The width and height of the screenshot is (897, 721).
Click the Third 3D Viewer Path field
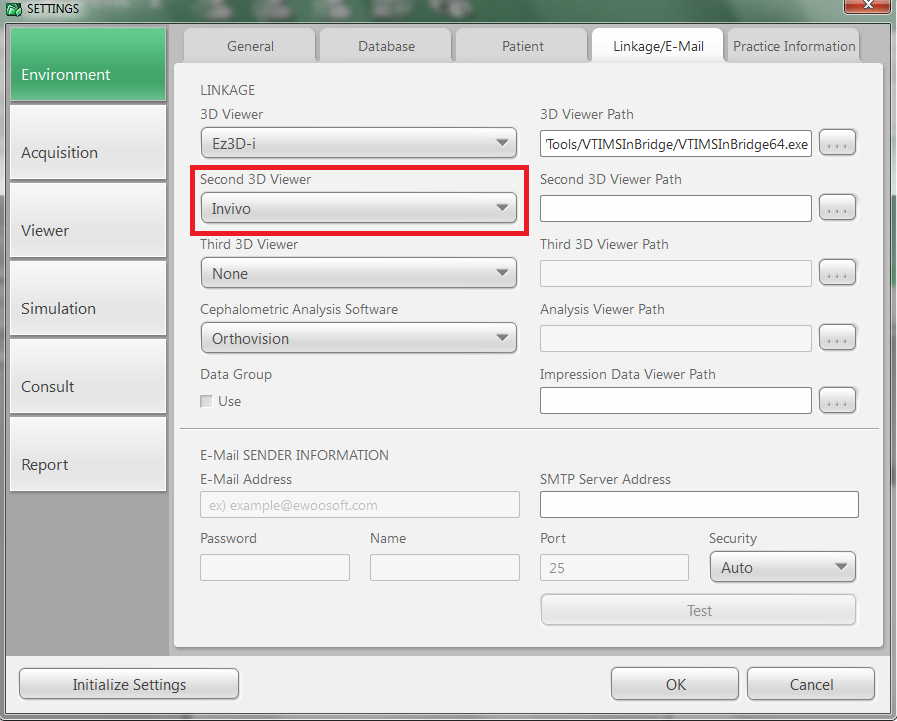(x=676, y=273)
